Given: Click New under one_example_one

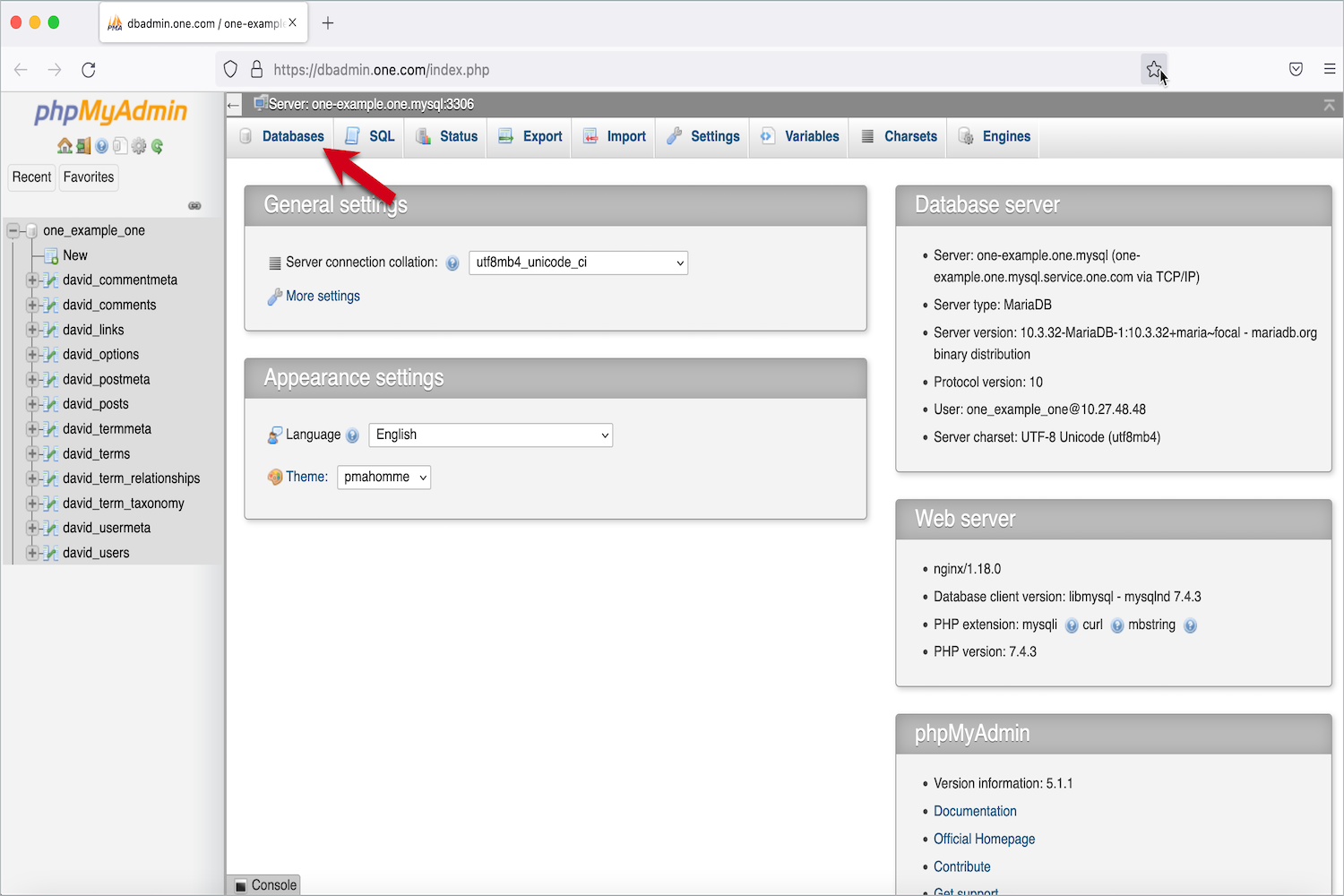Looking at the screenshot, I should pyautogui.click(x=75, y=255).
